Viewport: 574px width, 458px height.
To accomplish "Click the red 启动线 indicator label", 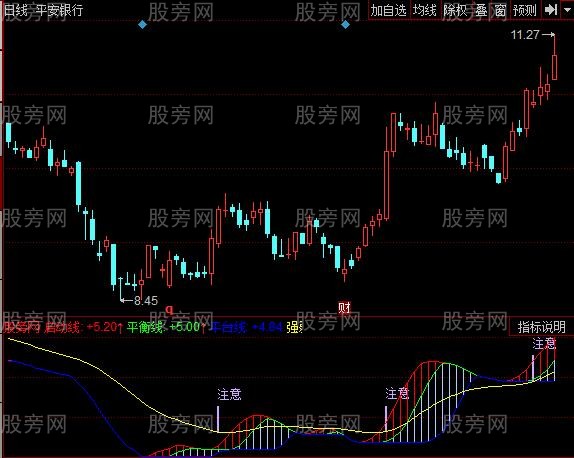I will click(x=62, y=327).
